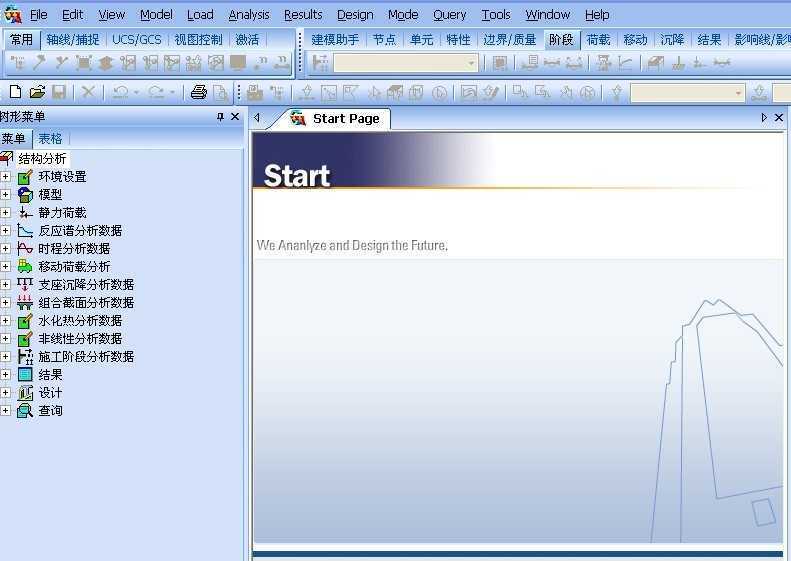Click the 模型 tree icon

coord(25,195)
